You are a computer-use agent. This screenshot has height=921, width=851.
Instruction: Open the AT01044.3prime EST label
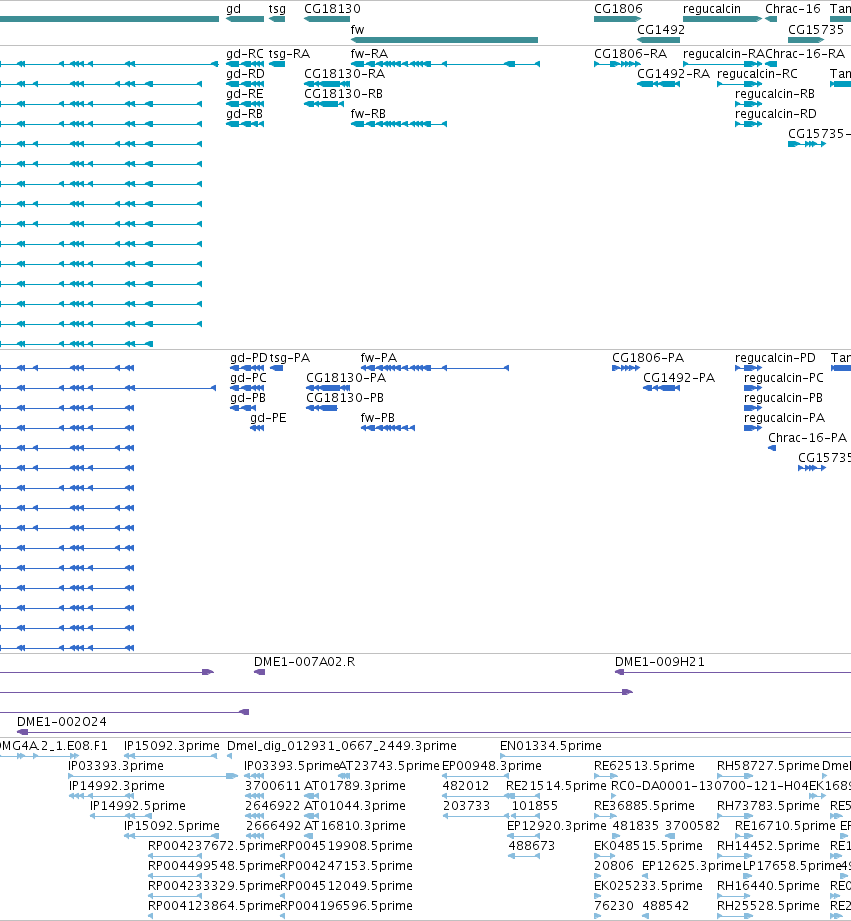tap(355, 806)
